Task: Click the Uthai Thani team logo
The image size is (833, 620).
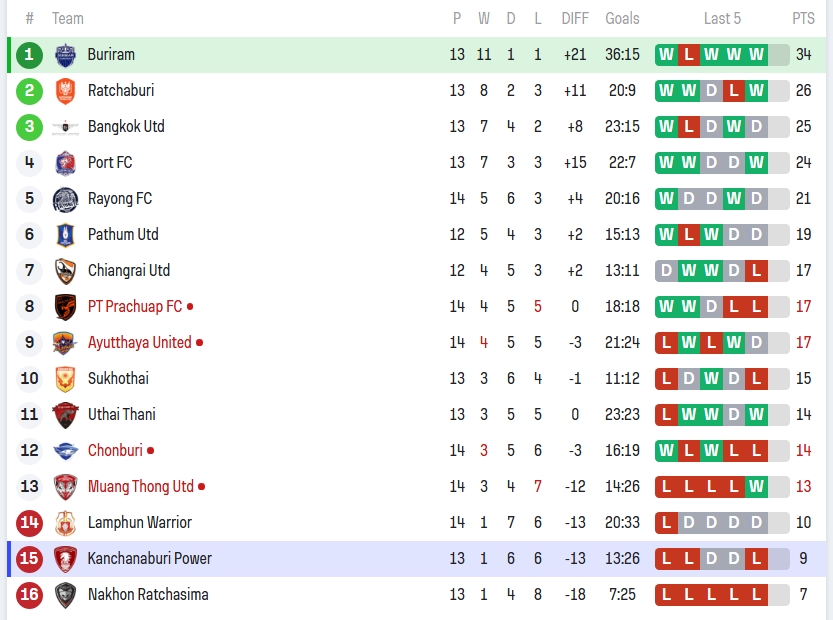Action: coord(65,415)
